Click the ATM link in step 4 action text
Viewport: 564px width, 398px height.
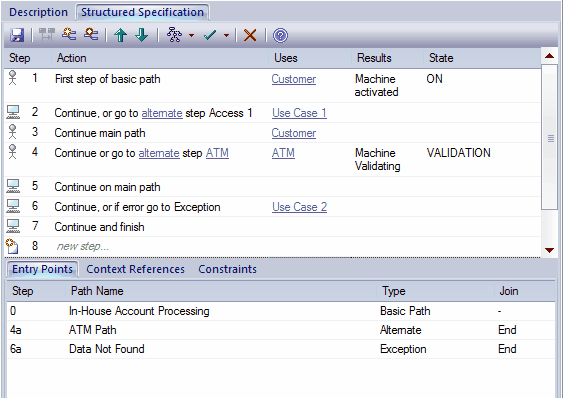coord(217,153)
